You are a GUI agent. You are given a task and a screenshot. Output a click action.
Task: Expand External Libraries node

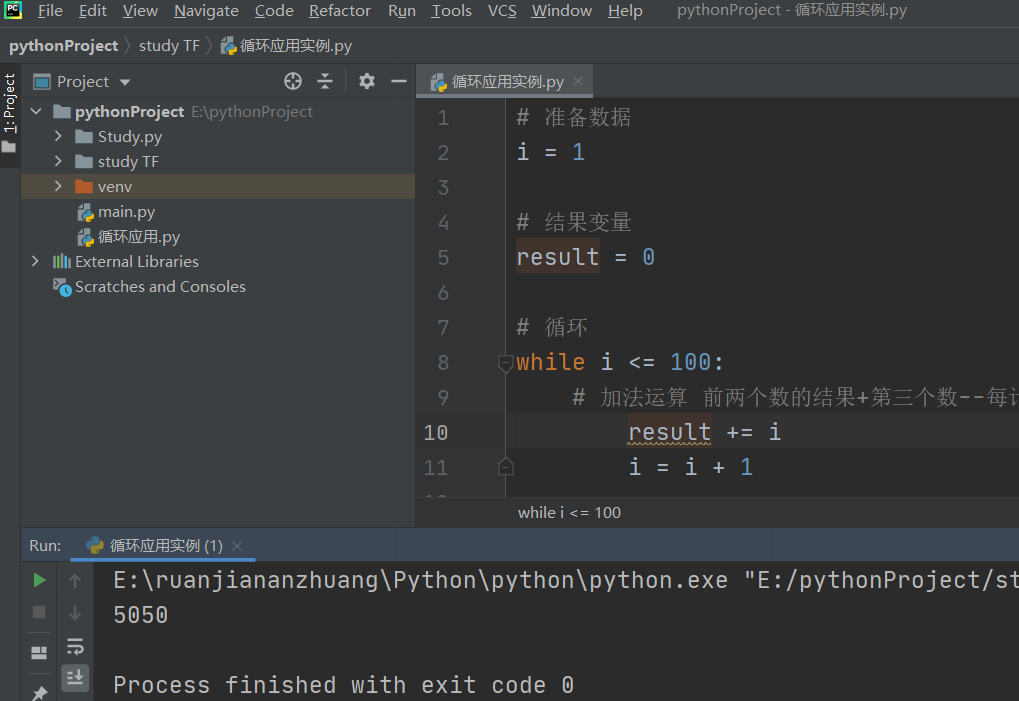click(x=35, y=261)
